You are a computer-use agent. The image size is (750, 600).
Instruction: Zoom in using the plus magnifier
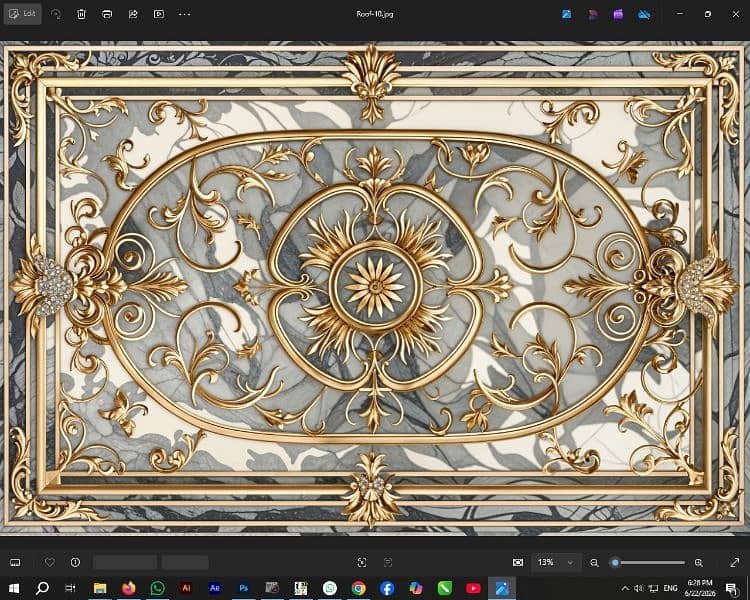pos(699,563)
